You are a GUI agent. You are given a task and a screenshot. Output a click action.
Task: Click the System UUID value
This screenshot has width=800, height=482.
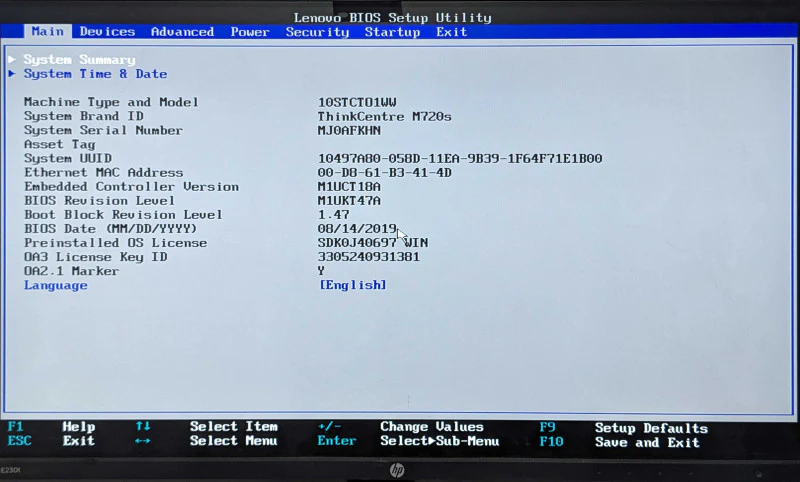coord(460,159)
